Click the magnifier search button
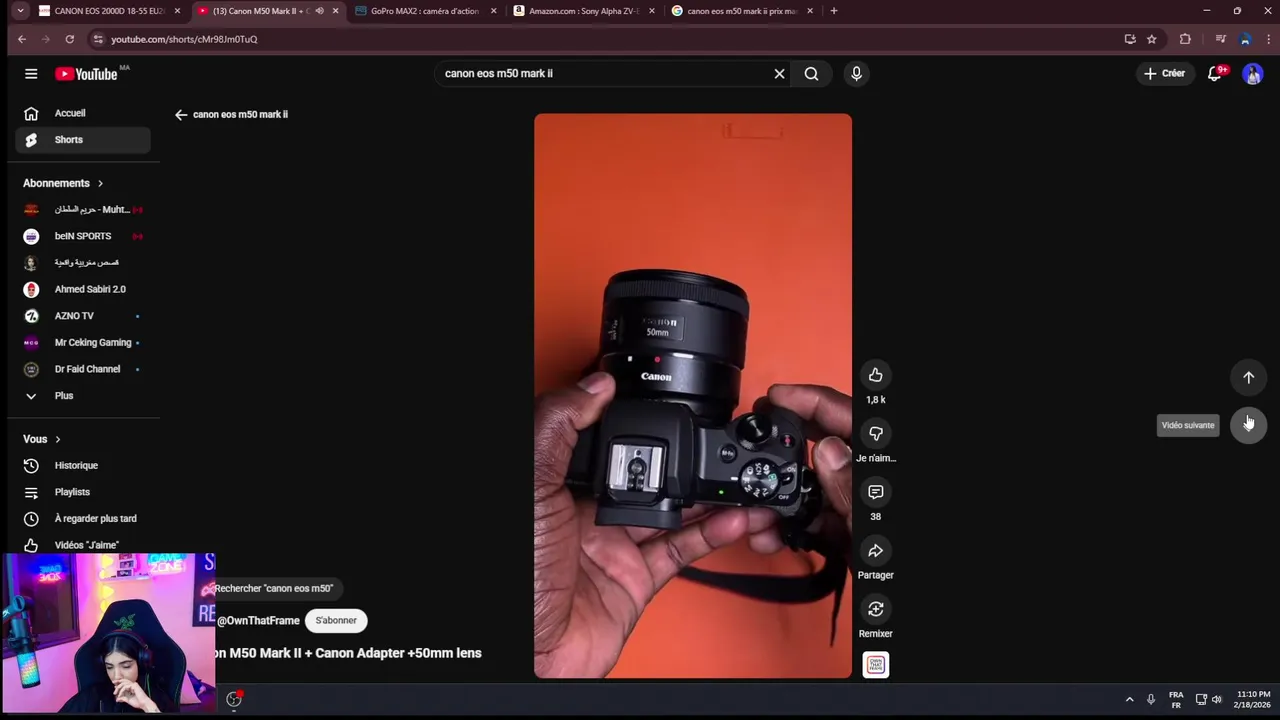The height and width of the screenshot is (720, 1280). pos(811,74)
